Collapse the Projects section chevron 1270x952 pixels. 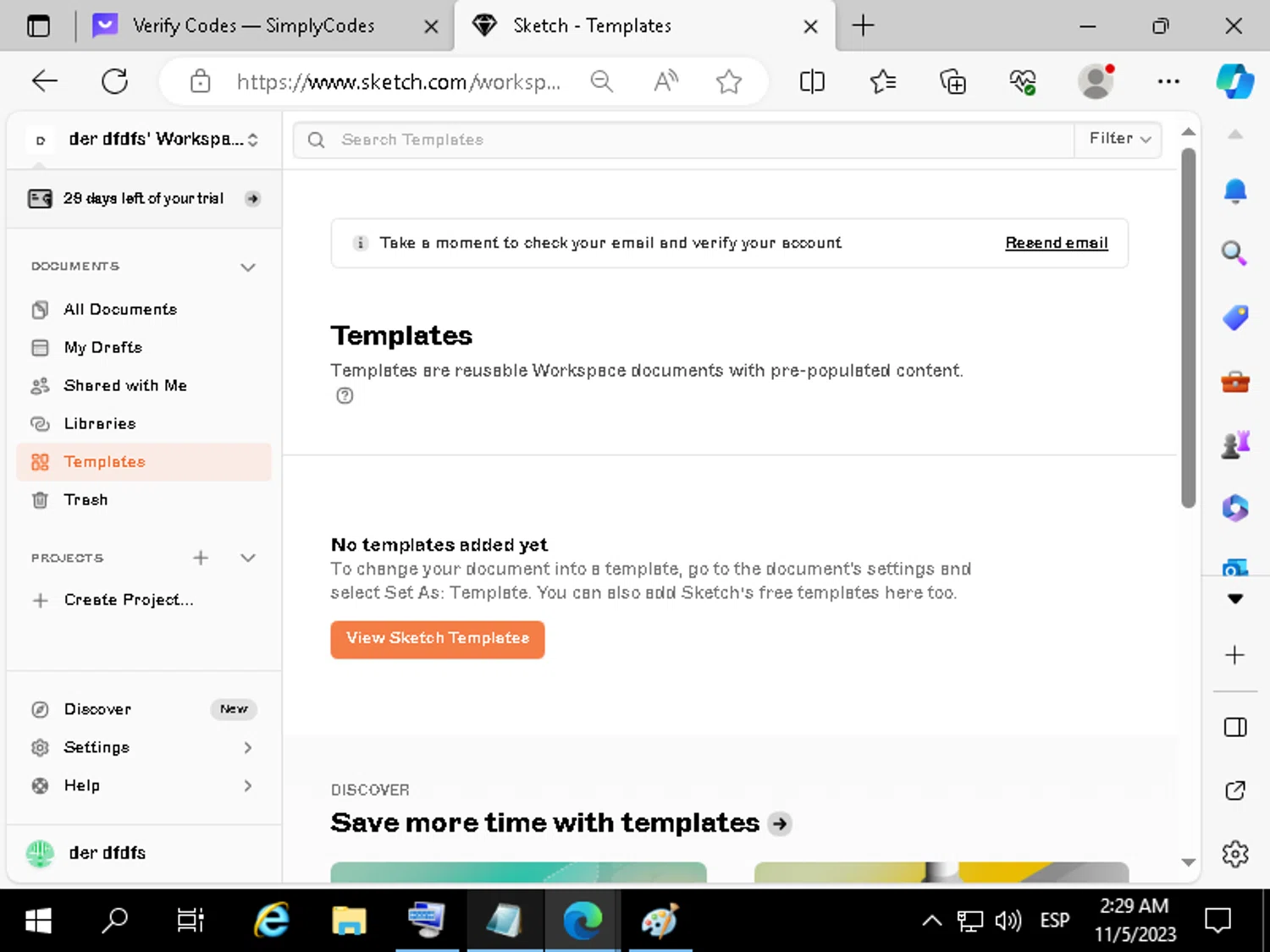(x=248, y=558)
